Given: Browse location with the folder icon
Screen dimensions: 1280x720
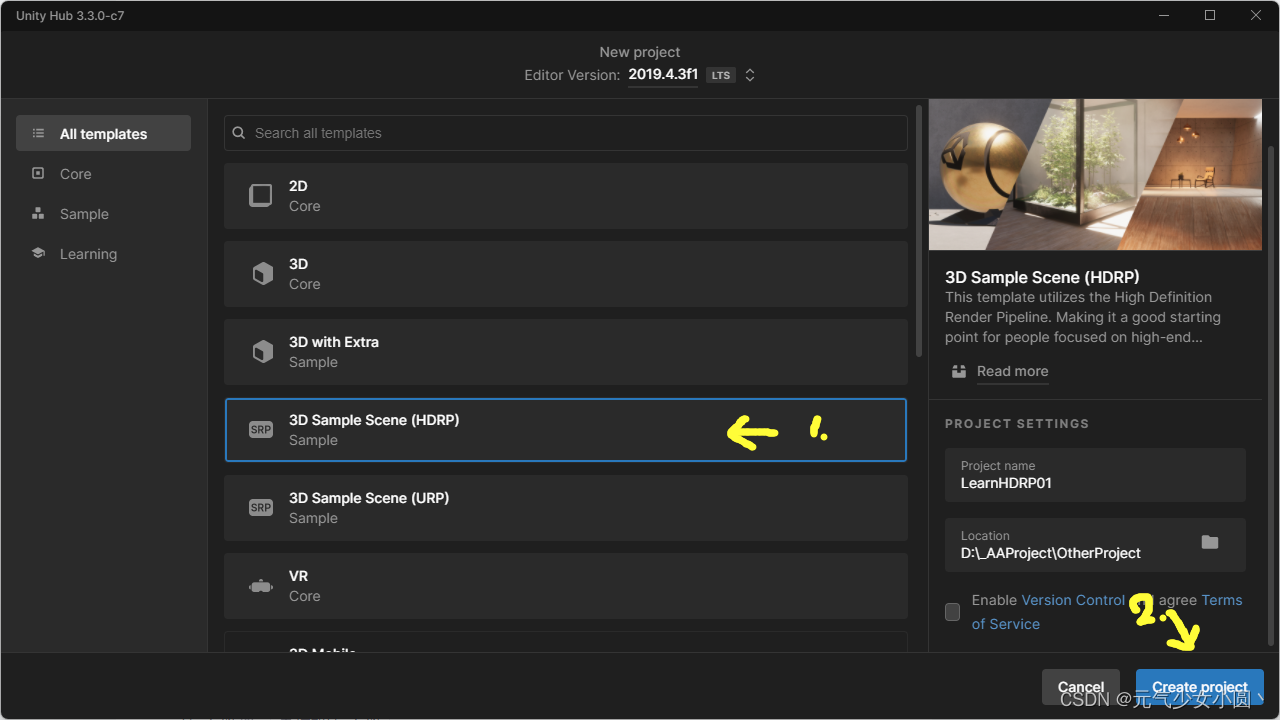Looking at the screenshot, I should [1210, 542].
